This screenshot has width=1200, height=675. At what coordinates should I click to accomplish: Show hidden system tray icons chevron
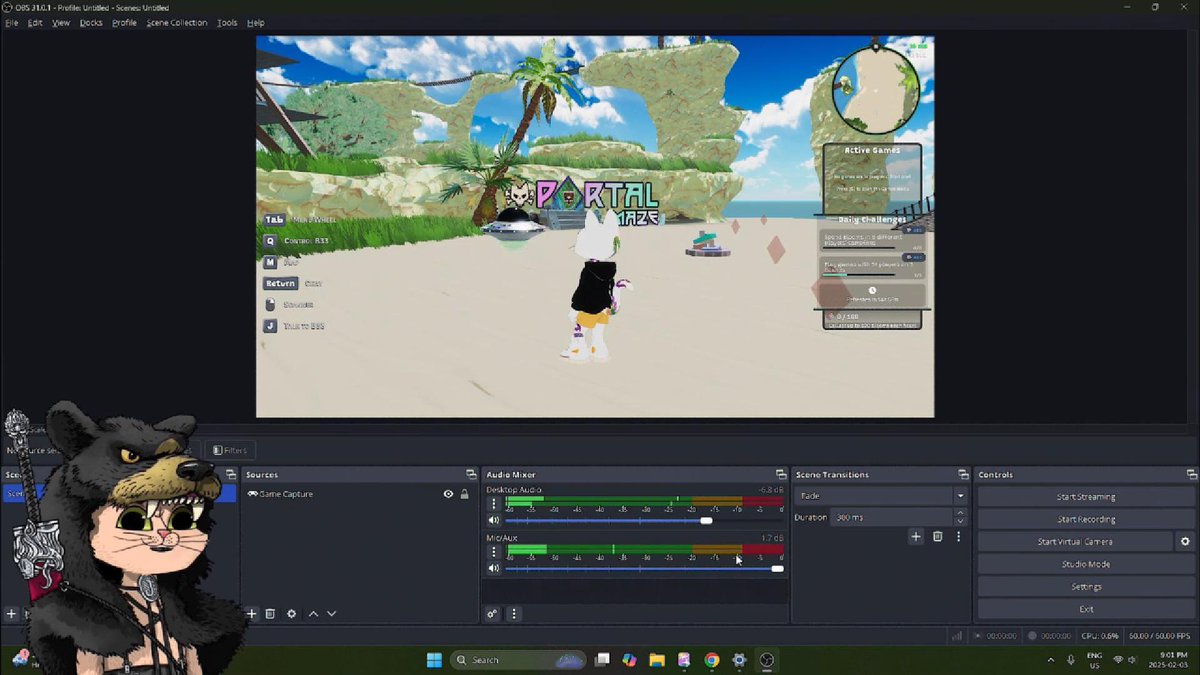pyautogui.click(x=1050, y=660)
